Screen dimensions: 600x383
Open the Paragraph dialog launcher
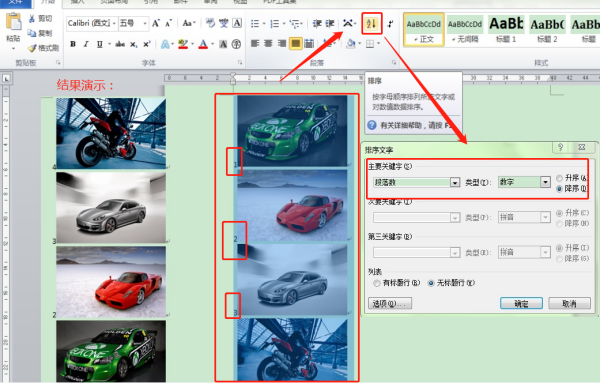tap(393, 62)
